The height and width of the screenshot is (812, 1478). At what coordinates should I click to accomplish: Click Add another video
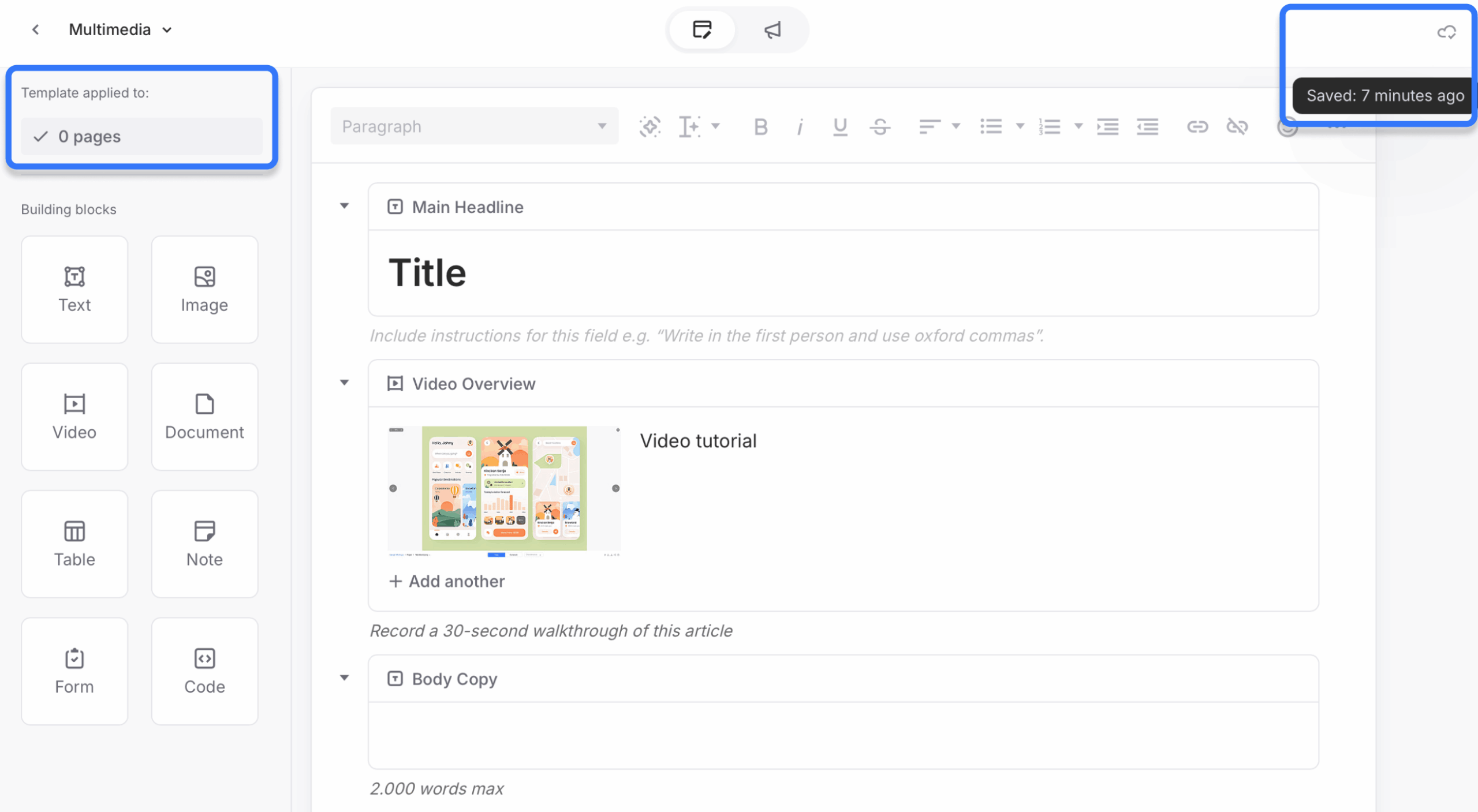447,581
